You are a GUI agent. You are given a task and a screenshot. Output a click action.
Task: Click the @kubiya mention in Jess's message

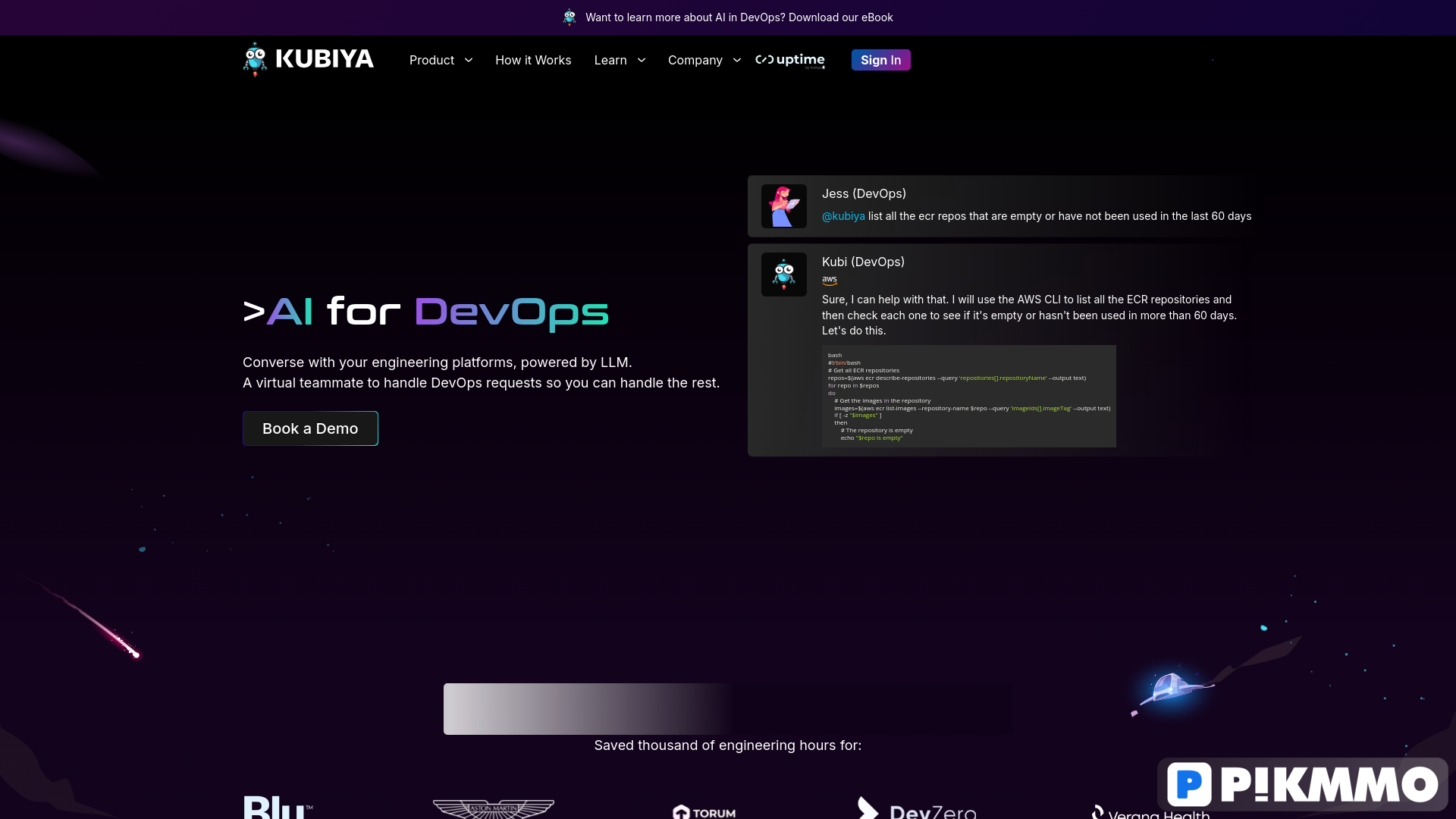(x=843, y=216)
